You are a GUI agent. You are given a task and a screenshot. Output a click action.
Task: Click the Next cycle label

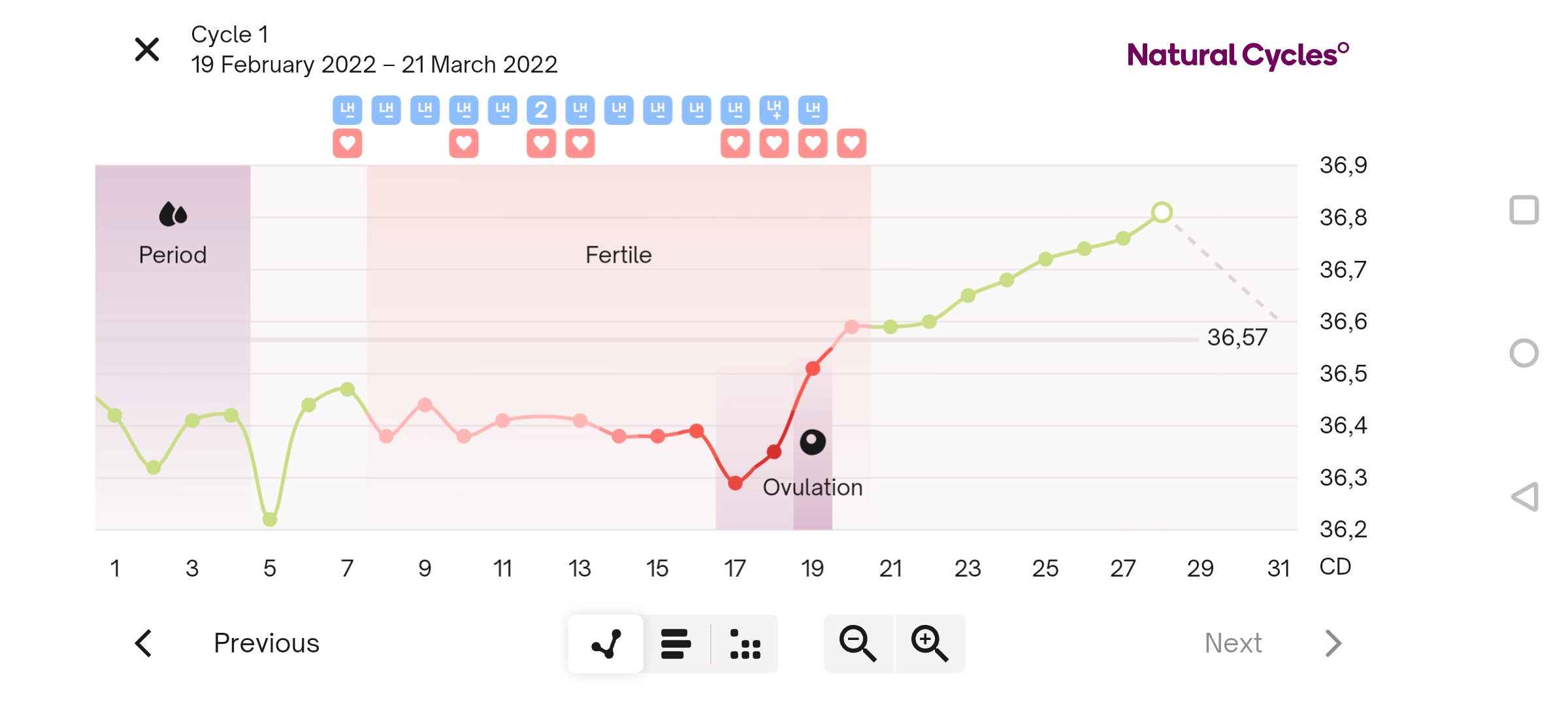(1233, 643)
